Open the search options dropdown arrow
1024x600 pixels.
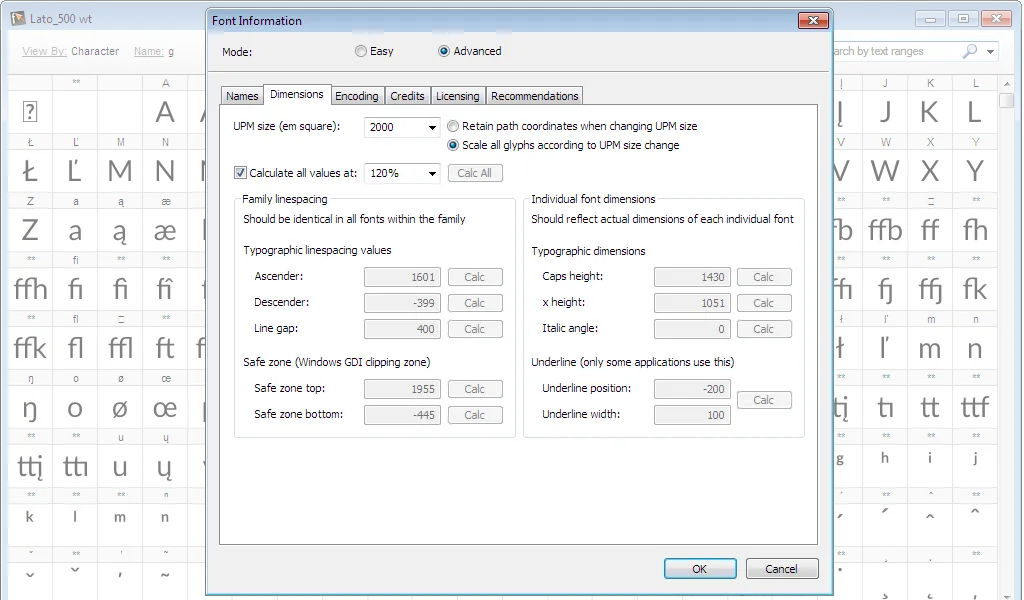[x=991, y=50]
